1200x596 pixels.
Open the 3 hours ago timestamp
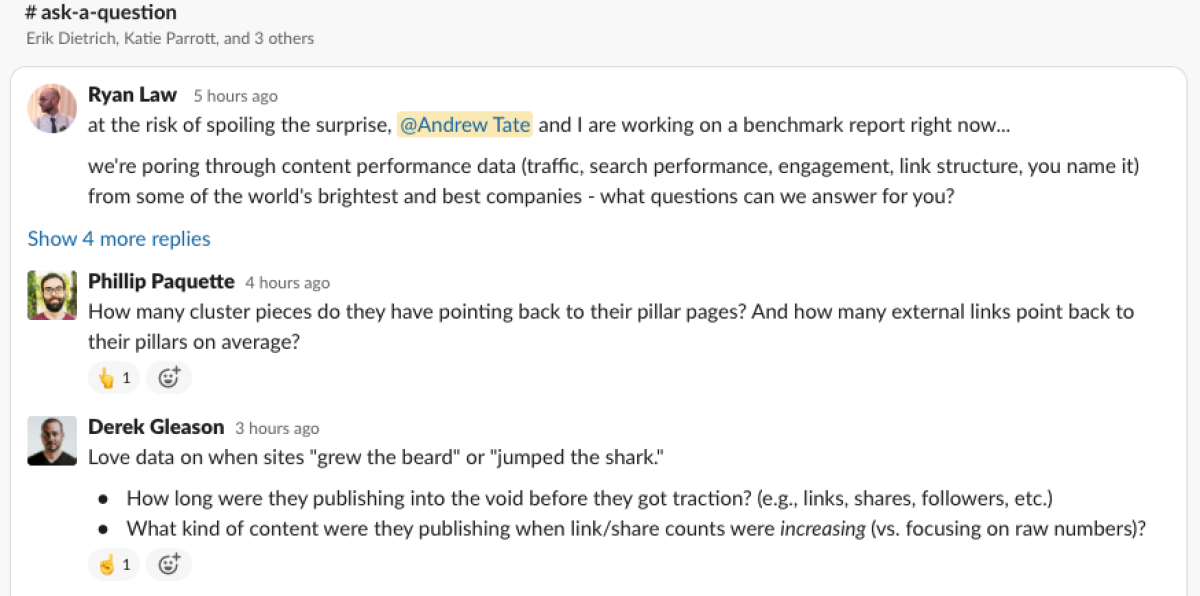point(277,428)
